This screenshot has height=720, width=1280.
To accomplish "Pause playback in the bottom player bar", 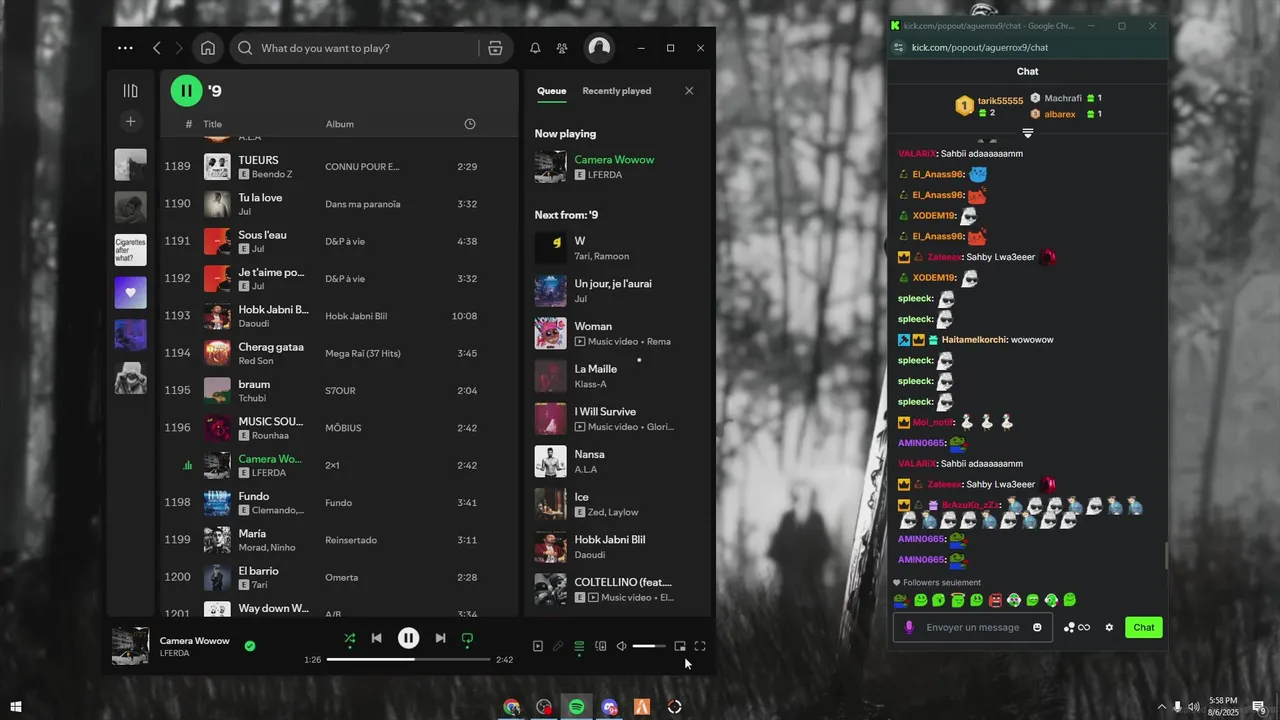I will (x=408, y=638).
